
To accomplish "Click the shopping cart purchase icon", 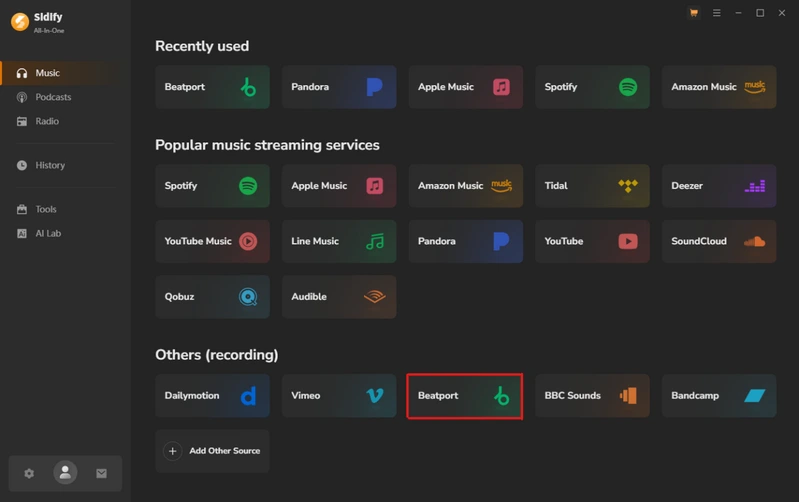I will click(694, 13).
